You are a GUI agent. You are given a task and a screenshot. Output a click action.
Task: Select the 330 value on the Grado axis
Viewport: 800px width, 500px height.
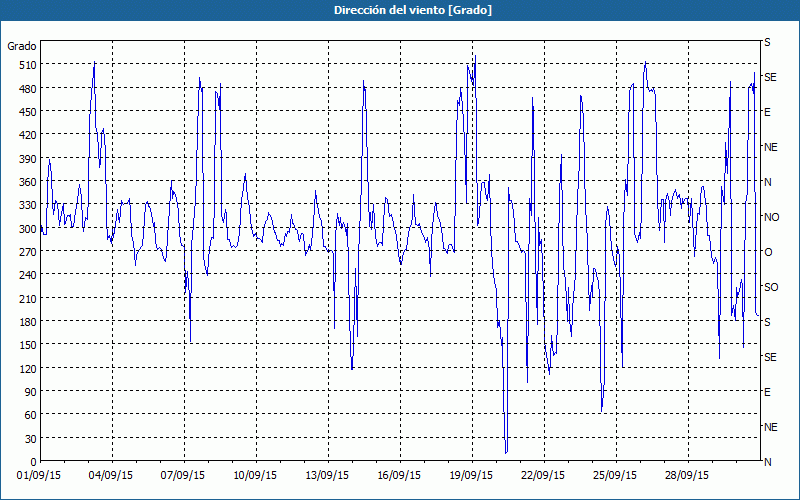coord(28,205)
